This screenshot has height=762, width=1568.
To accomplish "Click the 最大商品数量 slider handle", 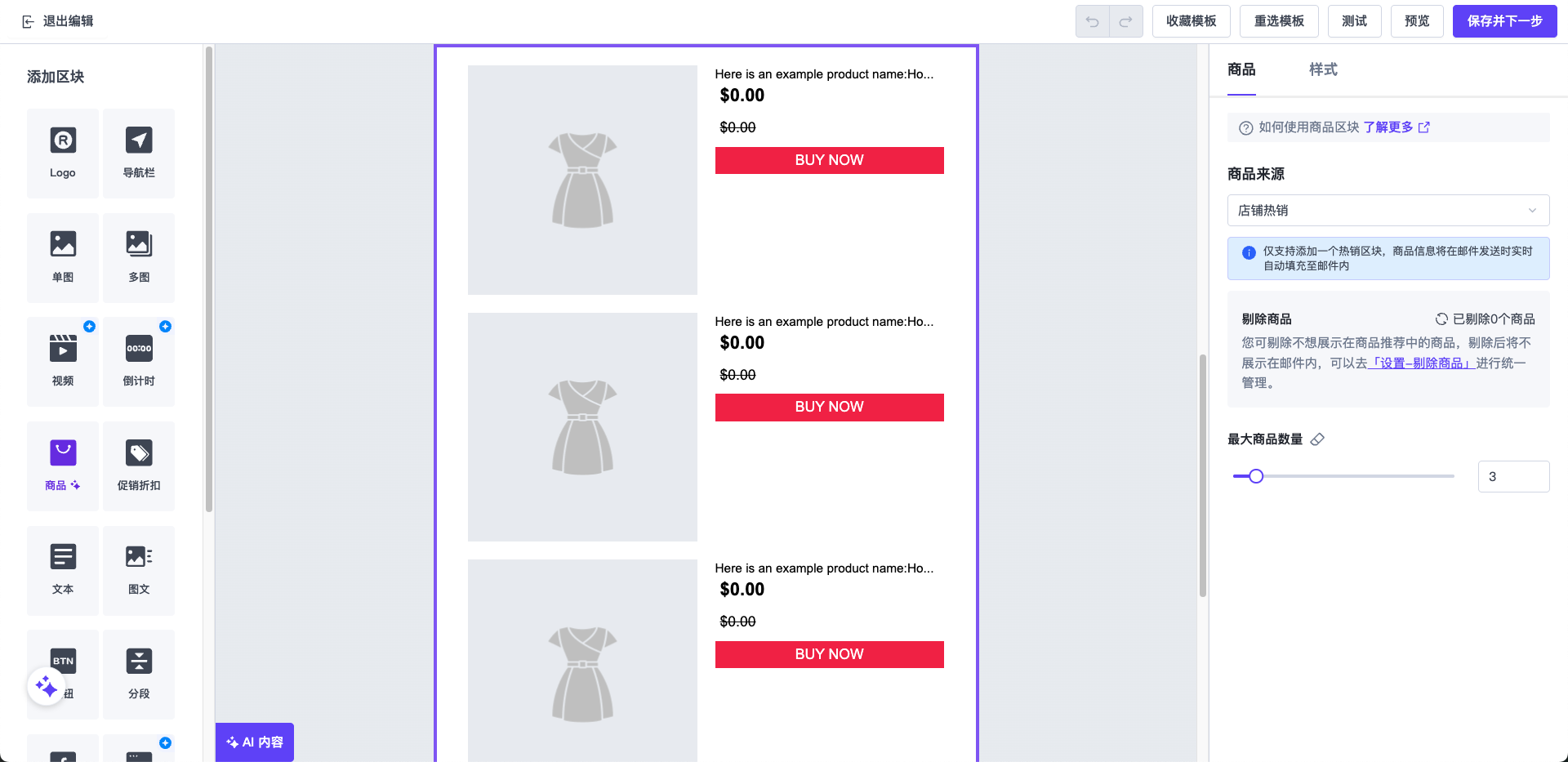I will point(1256,476).
